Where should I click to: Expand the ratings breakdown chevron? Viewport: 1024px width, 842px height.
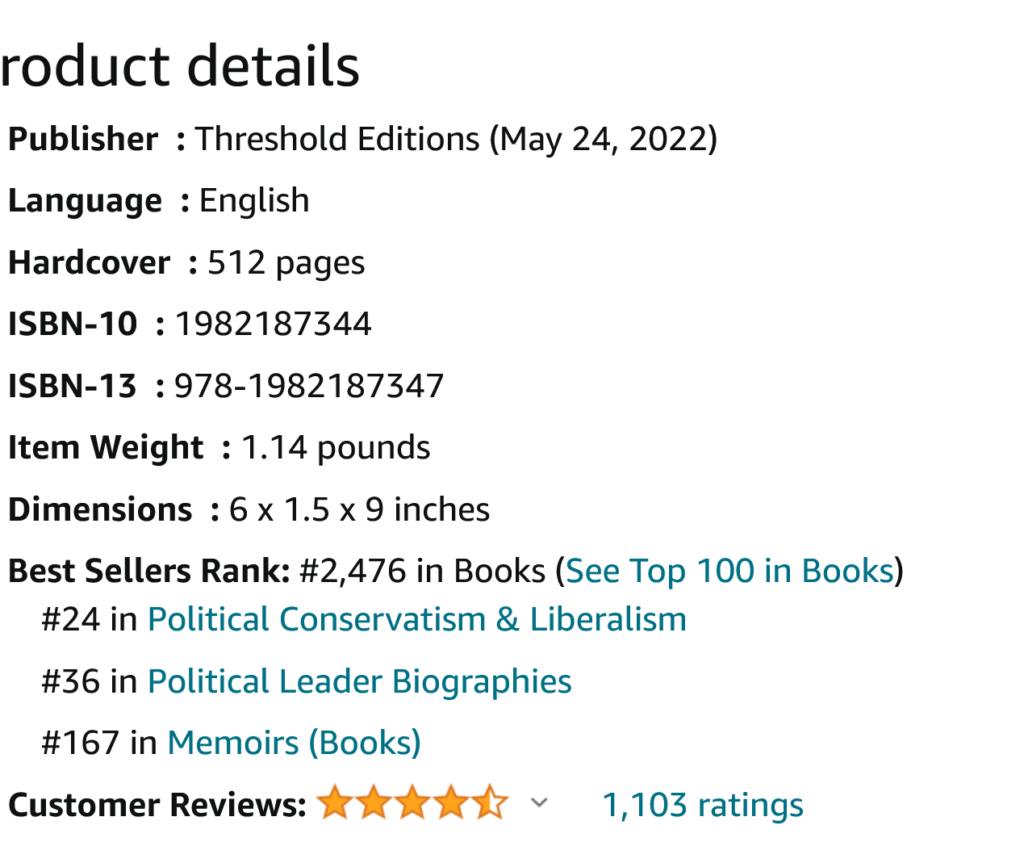[x=539, y=803]
